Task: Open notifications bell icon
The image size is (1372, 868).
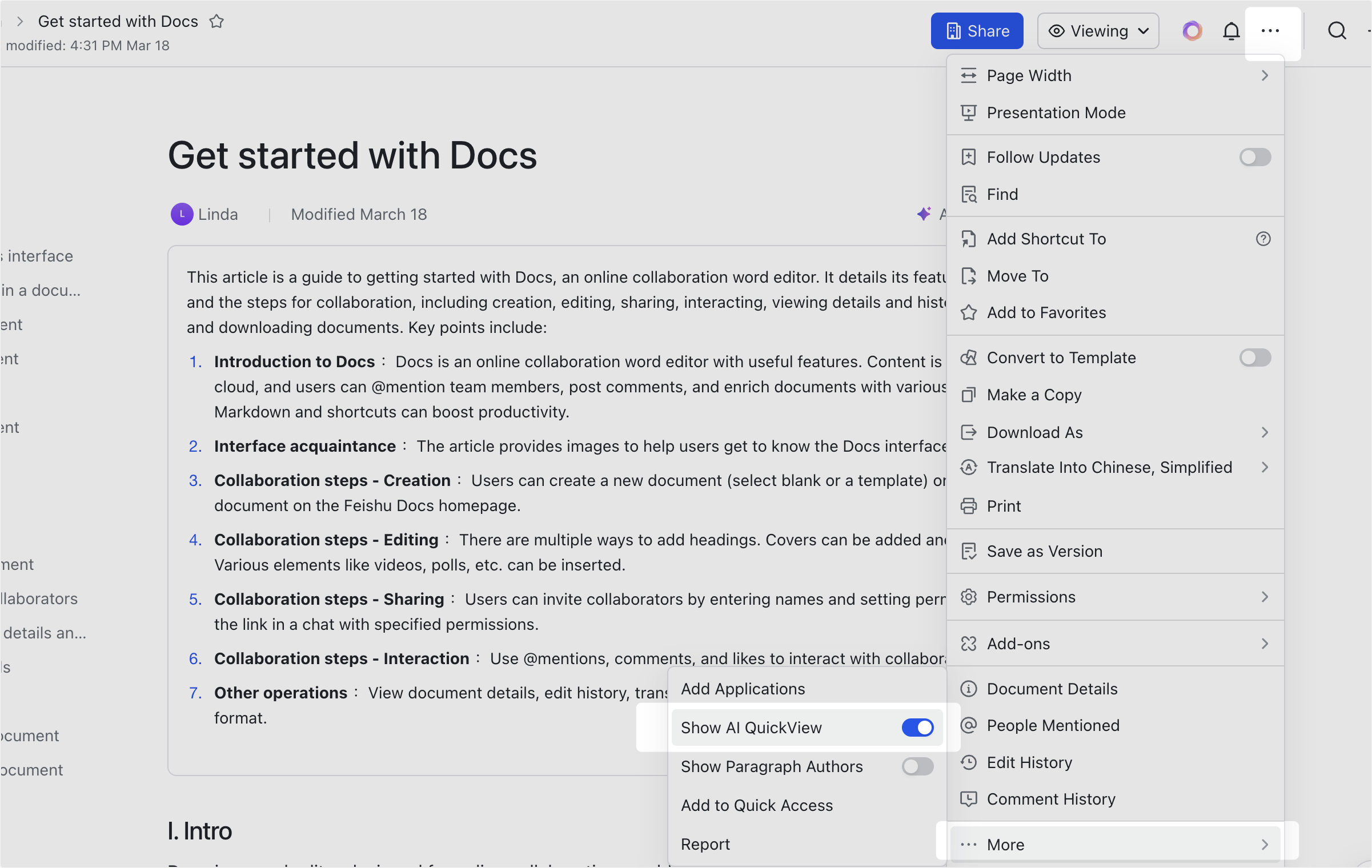Action: (x=1231, y=31)
